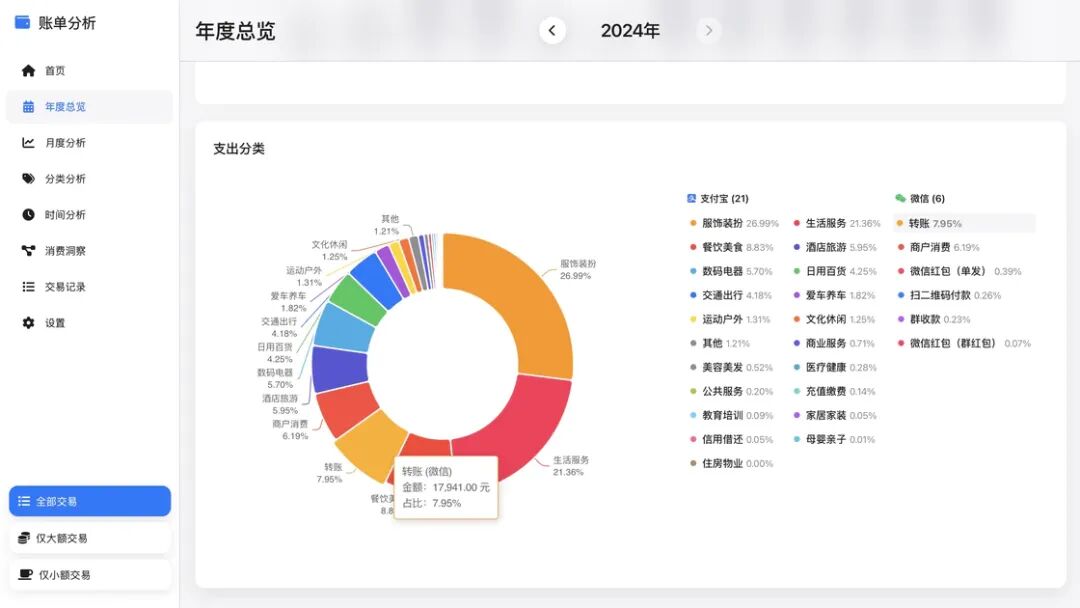Toggle 服饰装扮 26.99% legend item
The height and width of the screenshot is (608, 1080).
(x=734, y=223)
